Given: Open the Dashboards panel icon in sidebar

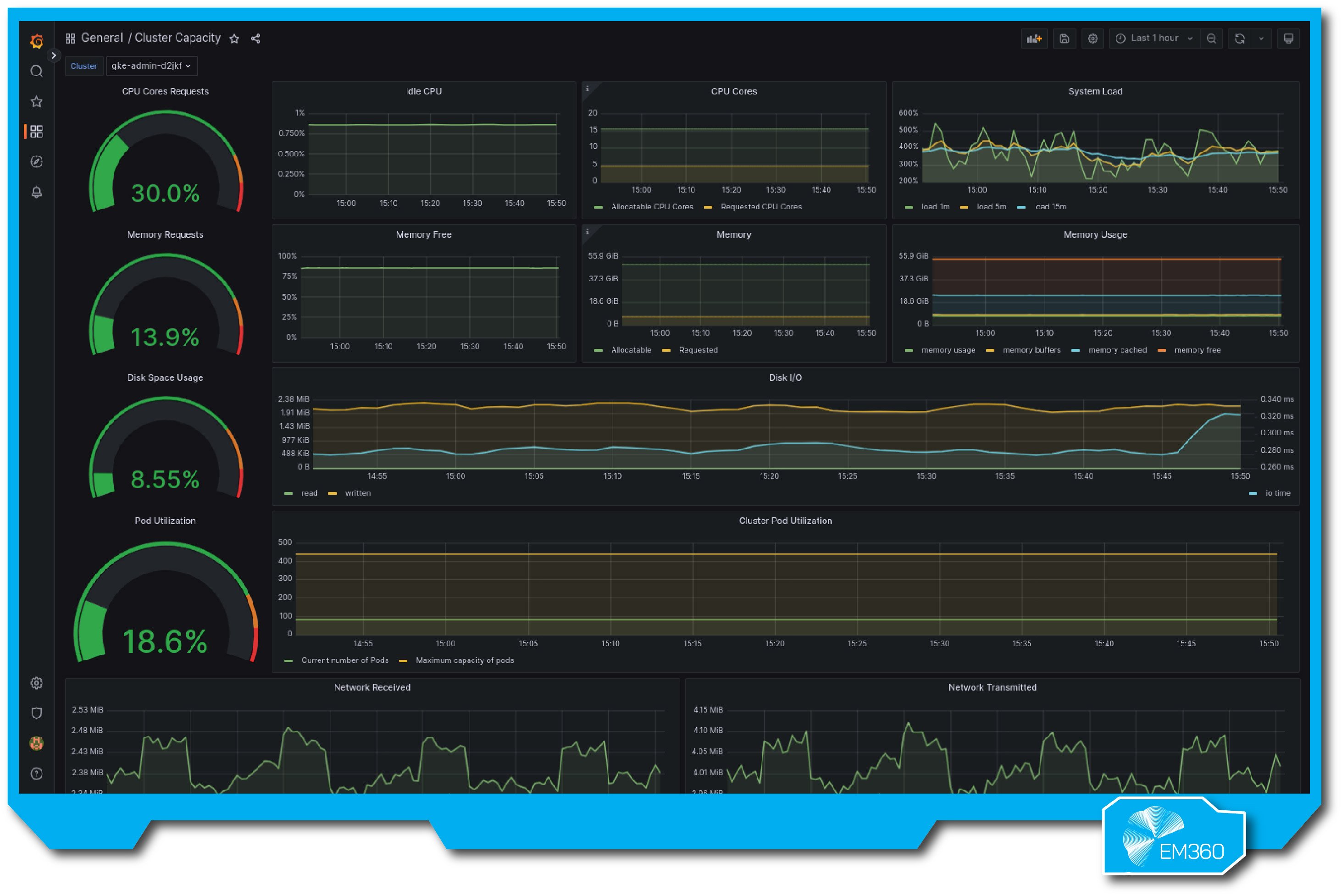Looking at the screenshot, I should [37, 132].
